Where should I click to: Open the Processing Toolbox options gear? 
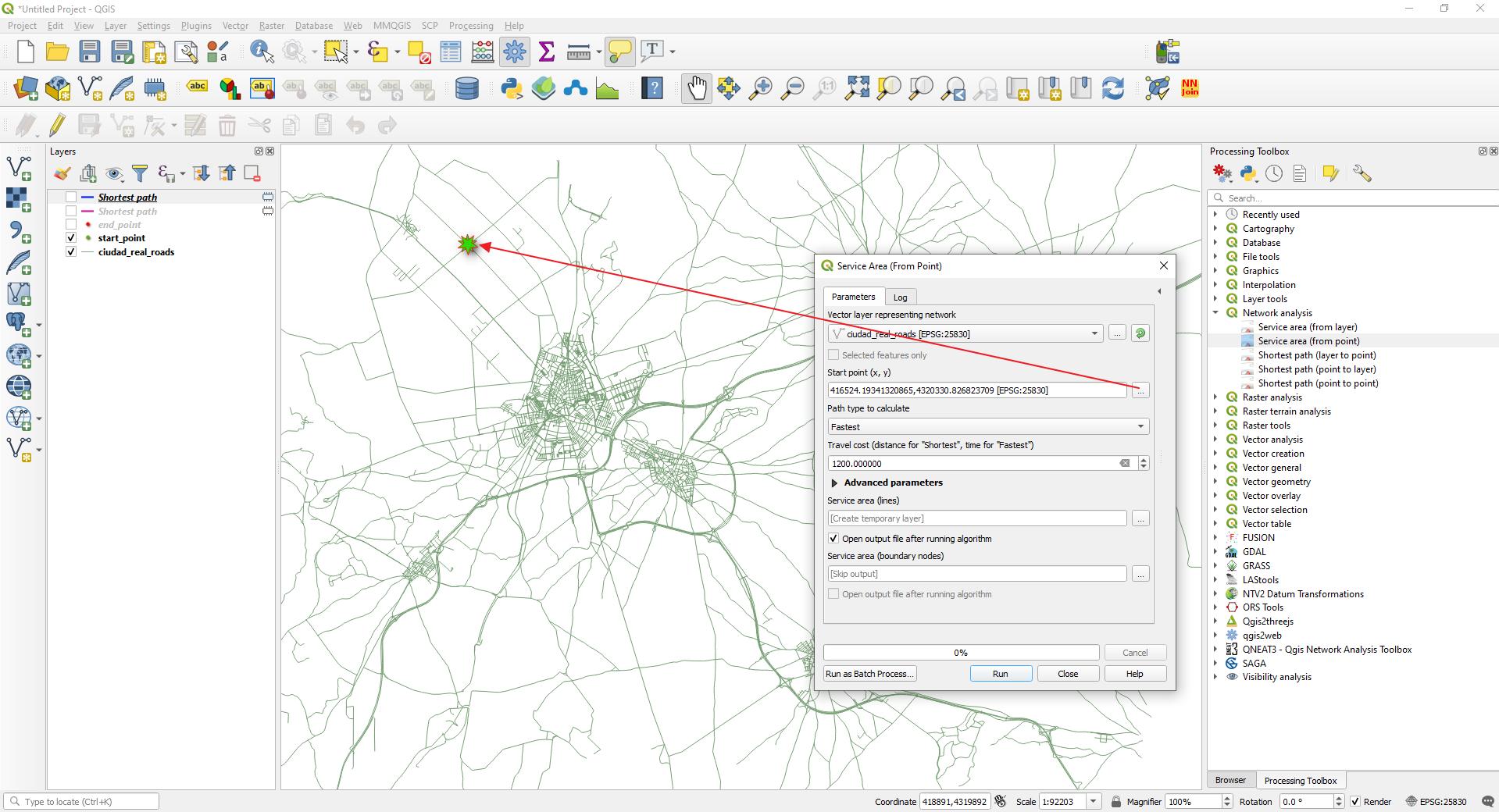1362,173
